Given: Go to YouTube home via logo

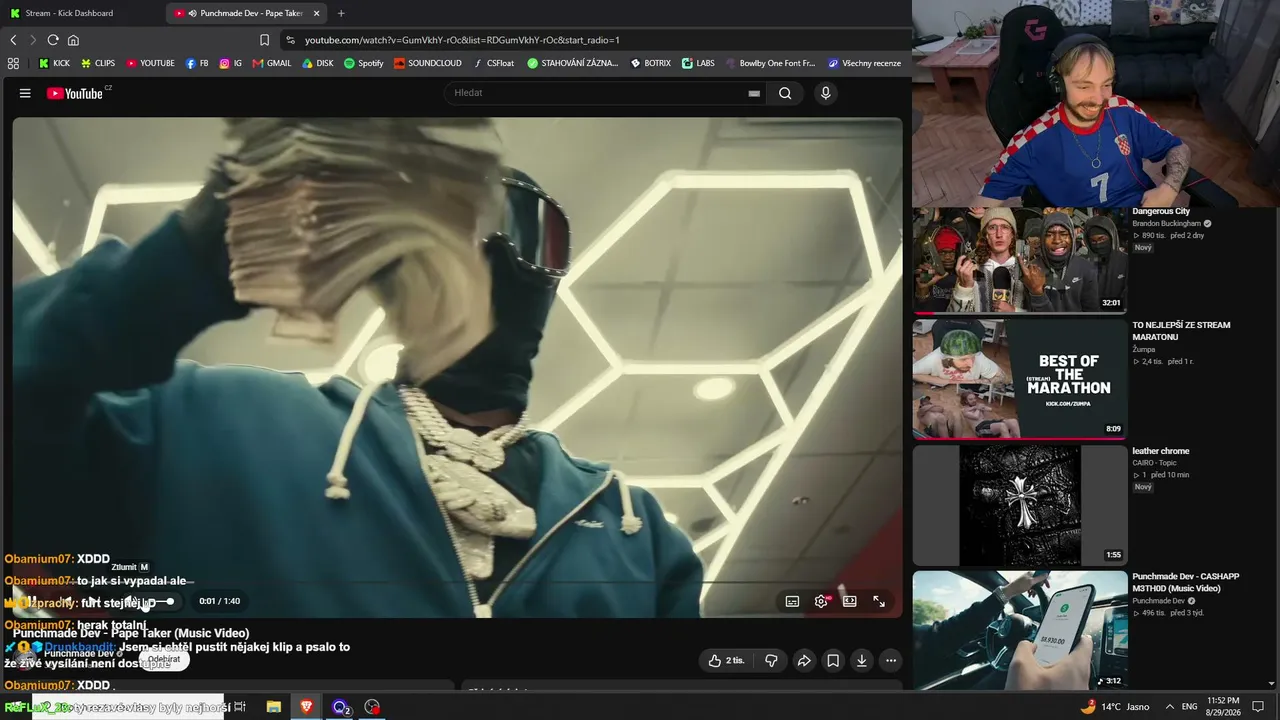Looking at the screenshot, I should point(75,93).
